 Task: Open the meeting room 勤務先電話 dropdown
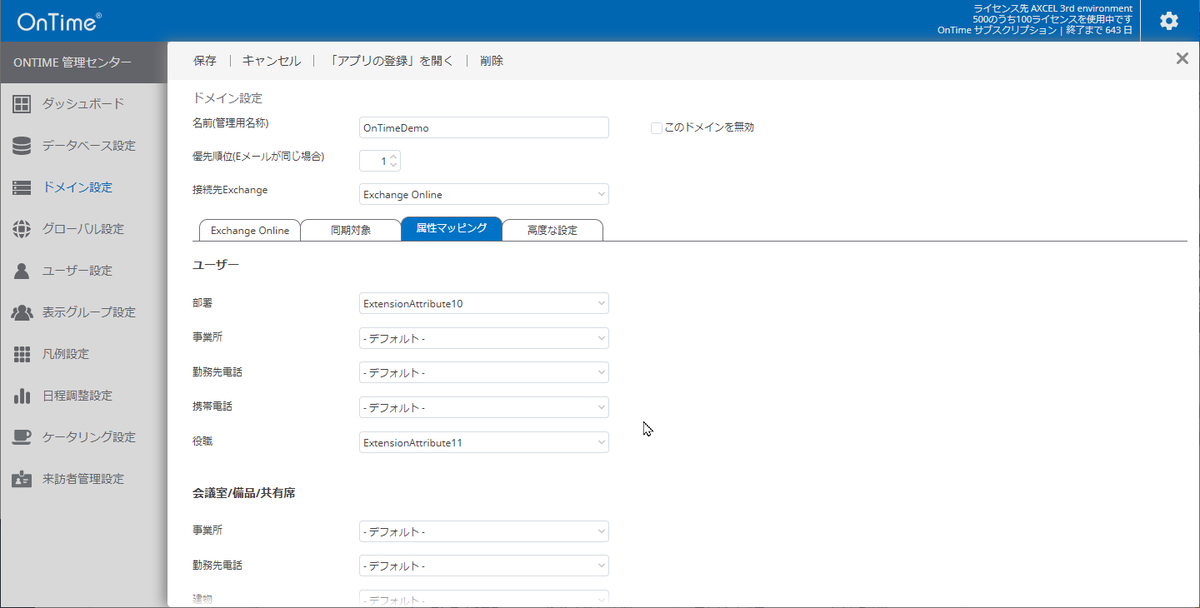484,566
